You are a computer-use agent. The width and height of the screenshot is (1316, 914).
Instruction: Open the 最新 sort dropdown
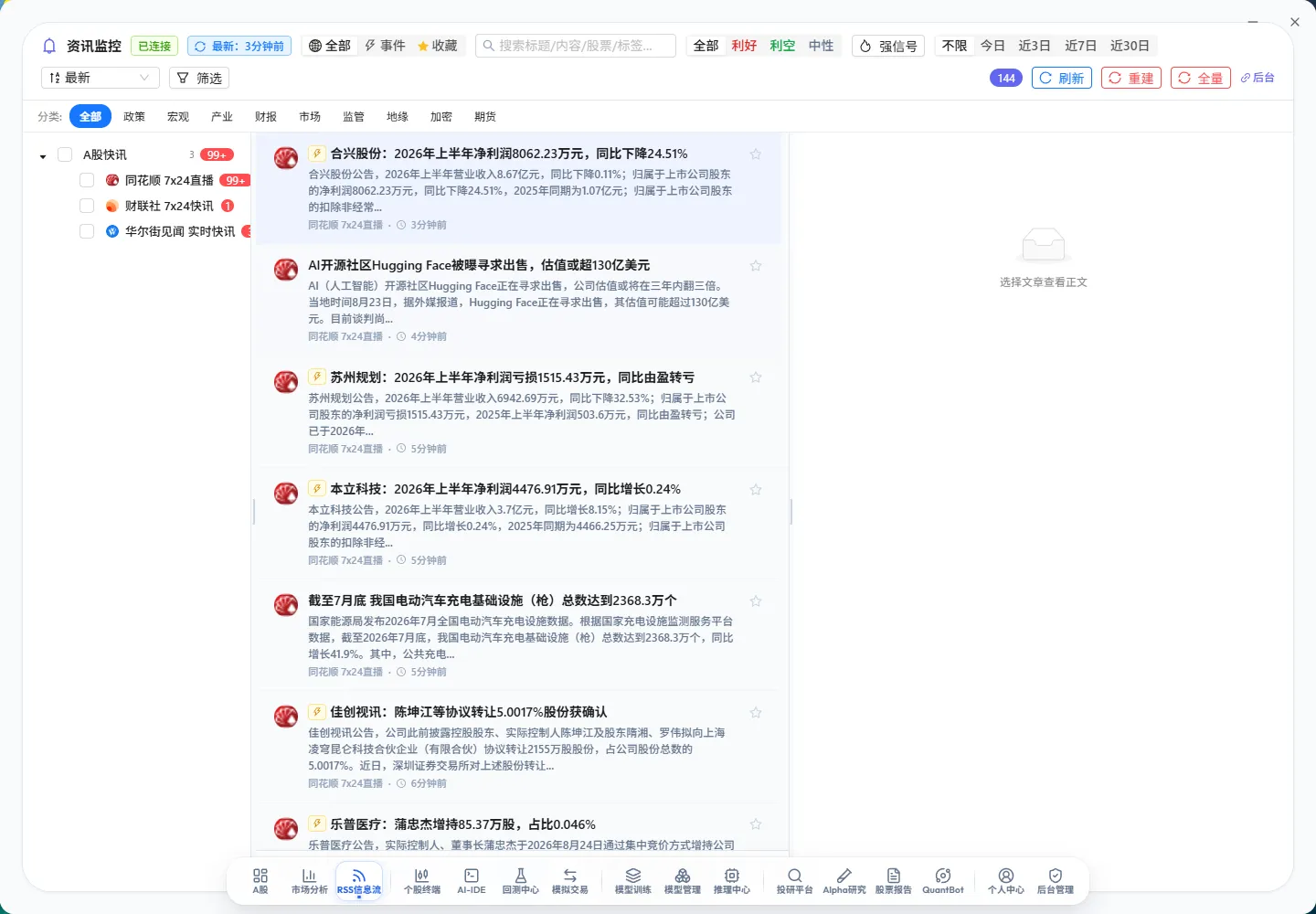(x=101, y=78)
